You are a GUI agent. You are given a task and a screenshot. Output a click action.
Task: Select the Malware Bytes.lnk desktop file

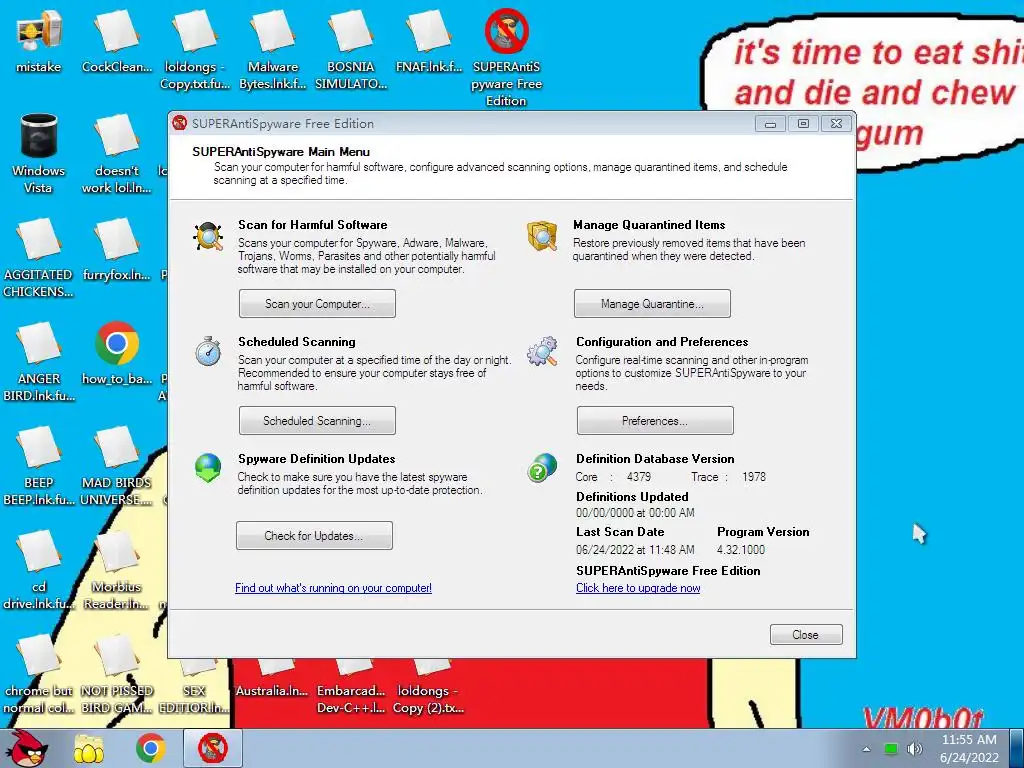click(x=273, y=50)
